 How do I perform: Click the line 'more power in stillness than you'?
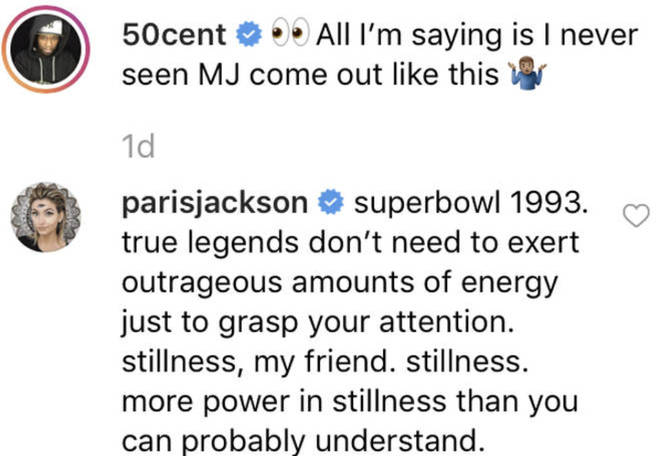click(x=350, y=402)
